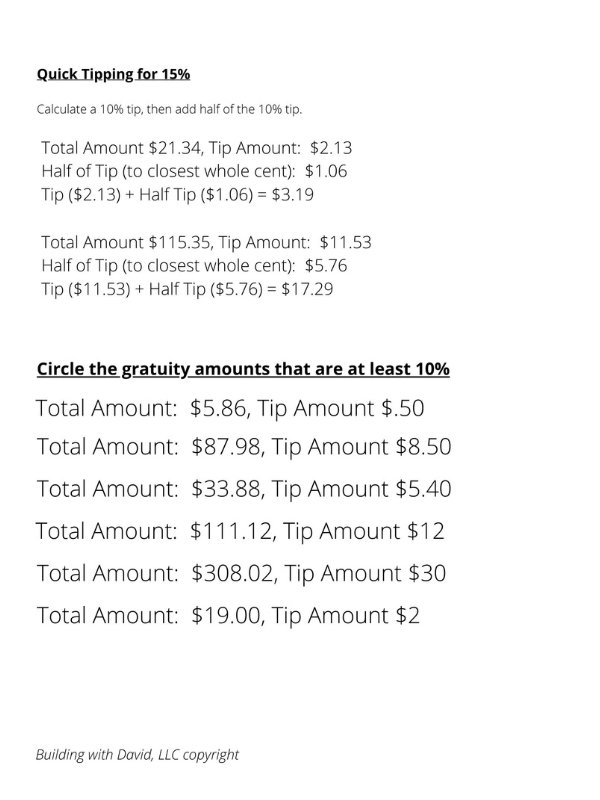Click the line ending in $17.29

pos(187,289)
